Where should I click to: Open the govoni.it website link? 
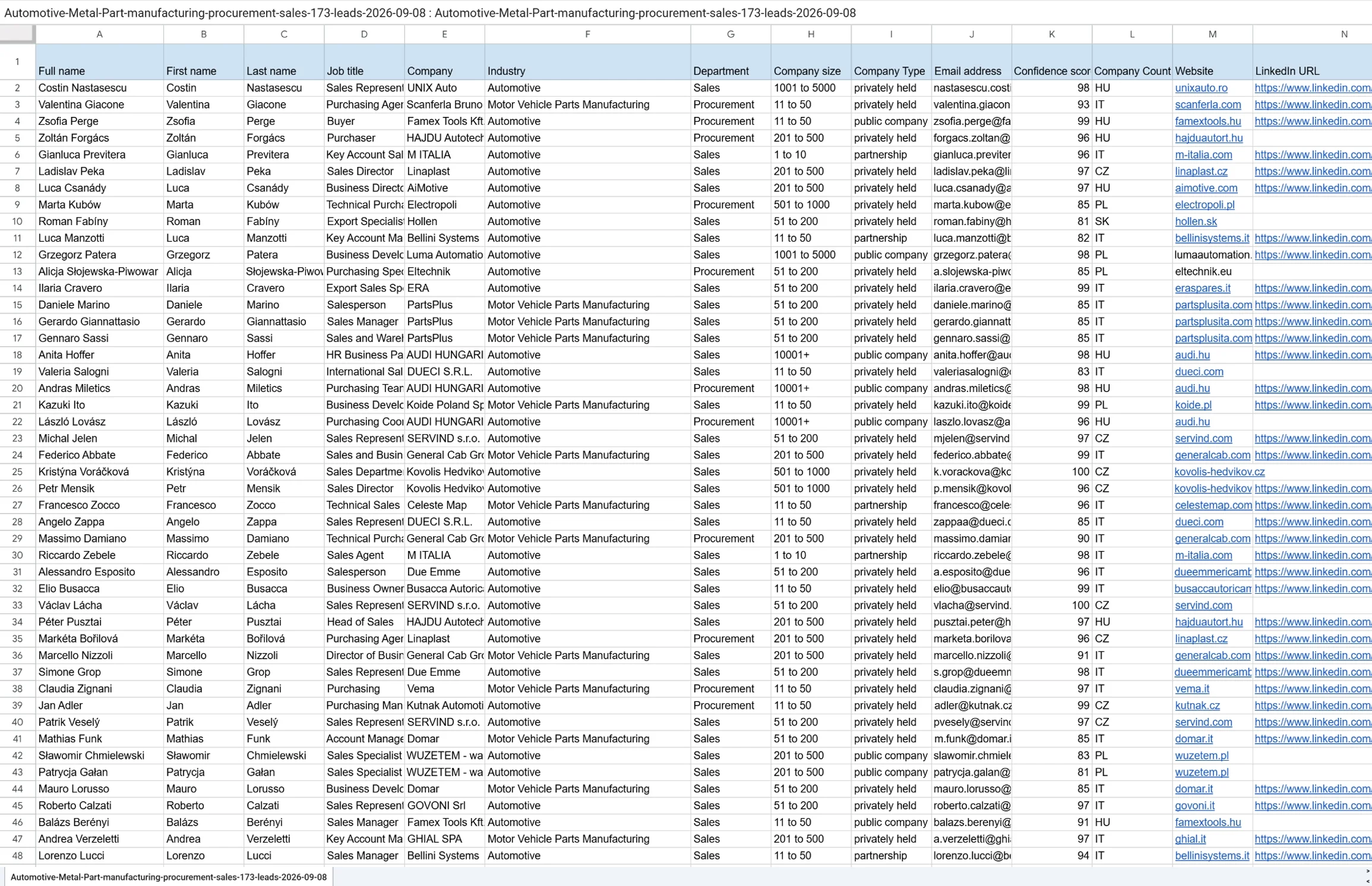point(1194,806)
